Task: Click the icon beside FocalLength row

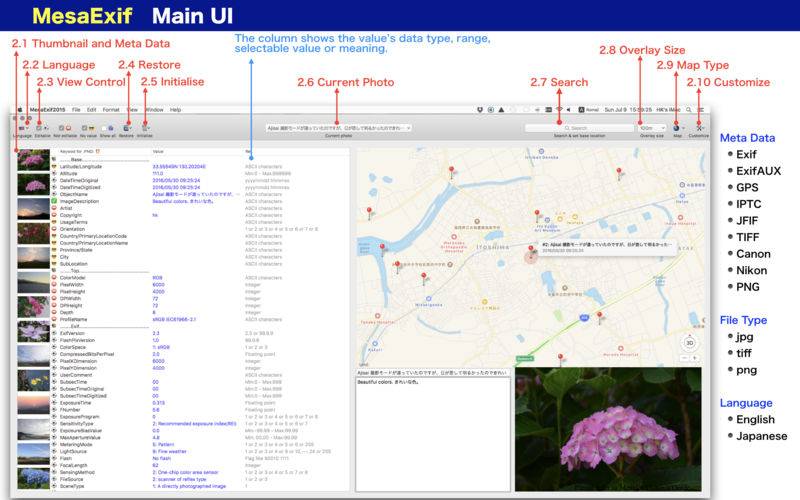Action: 54,465
